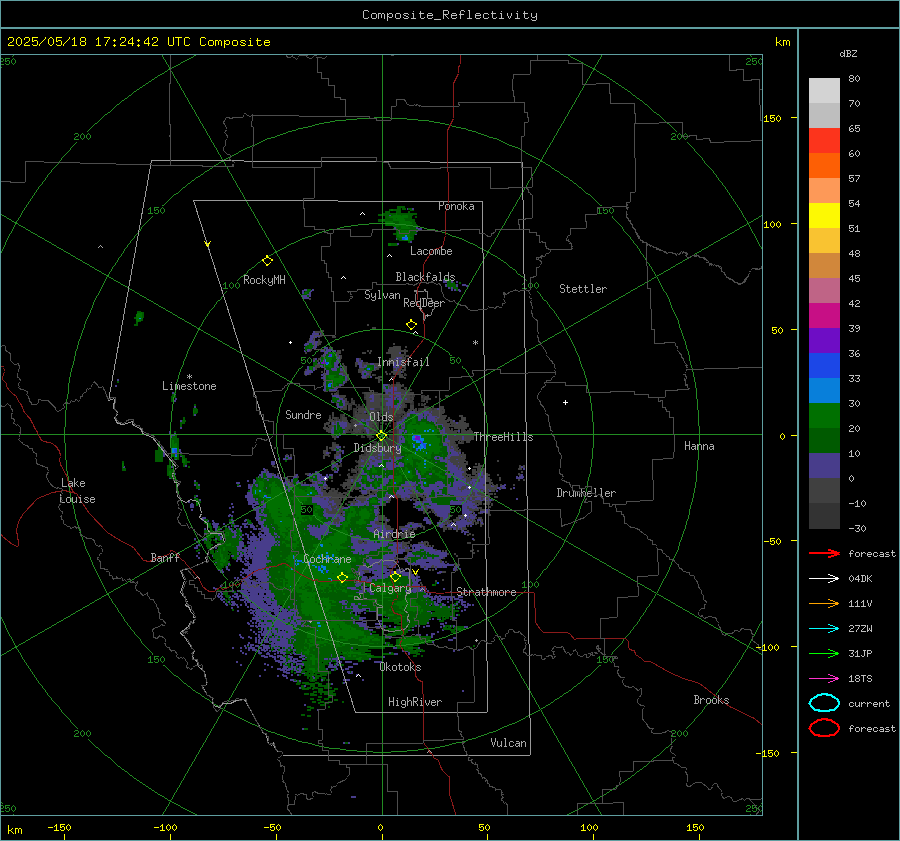This screenshot has width=900, height=841.
Task: Click the ThreeHills map label
Action: [503, 437]
